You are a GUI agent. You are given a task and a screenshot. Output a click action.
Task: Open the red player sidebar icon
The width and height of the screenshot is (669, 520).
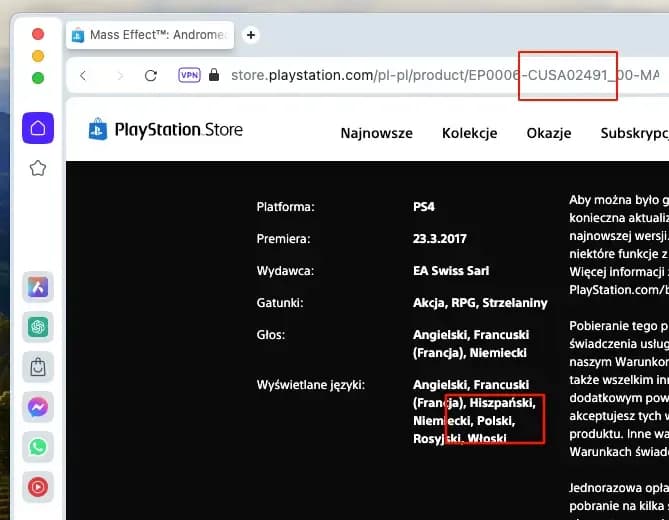(38, 487)
